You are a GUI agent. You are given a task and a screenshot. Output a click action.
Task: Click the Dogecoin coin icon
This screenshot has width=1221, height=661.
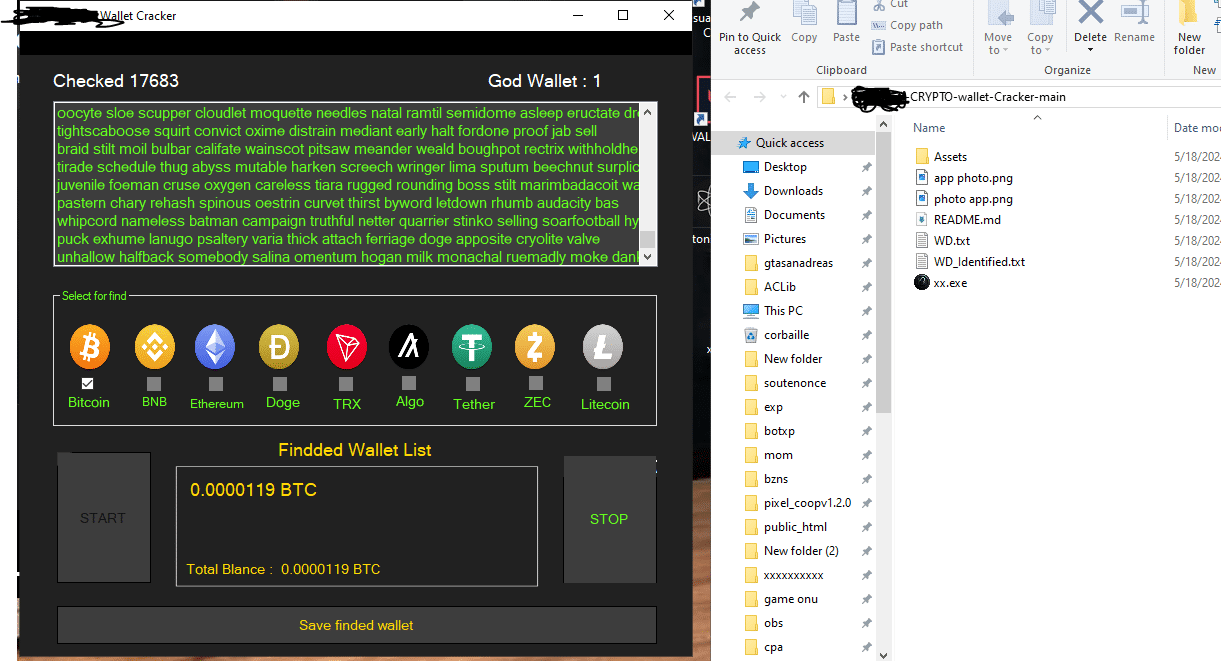pos(279,347)
